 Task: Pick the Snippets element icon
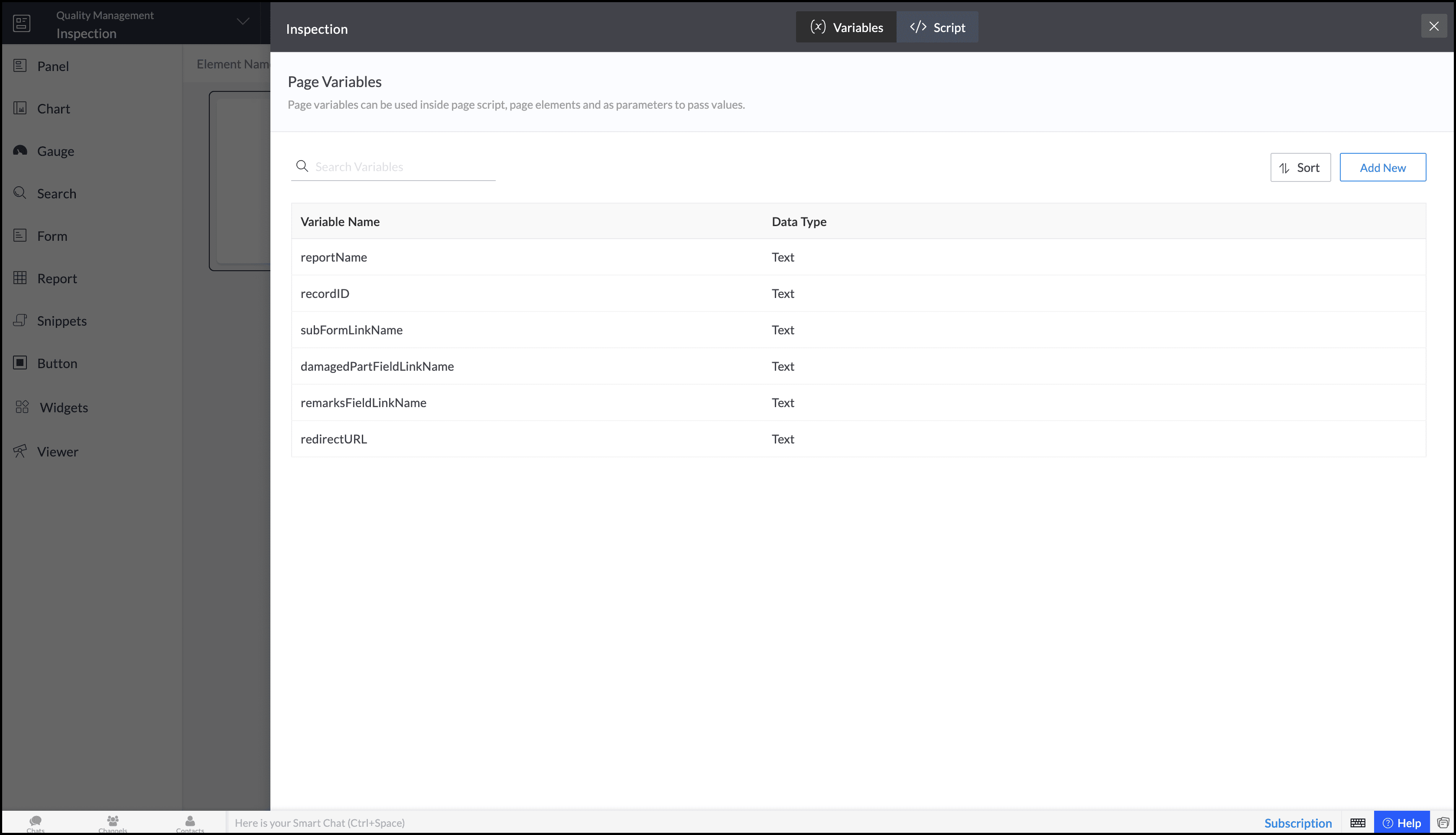point(20,320)
